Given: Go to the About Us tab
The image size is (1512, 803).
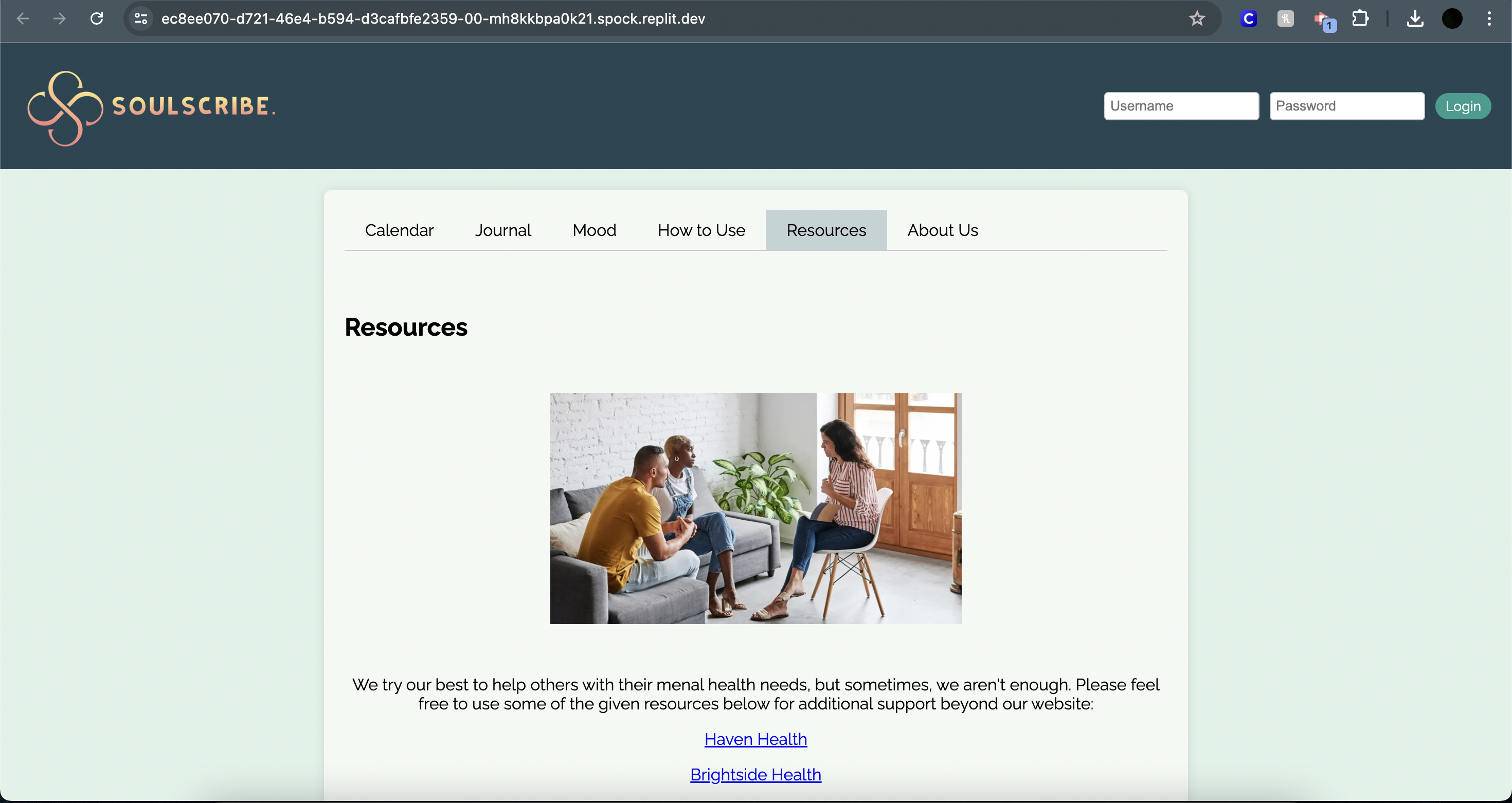Looking at the screenshot, I should pyautogui.click(x=943, y=230).
